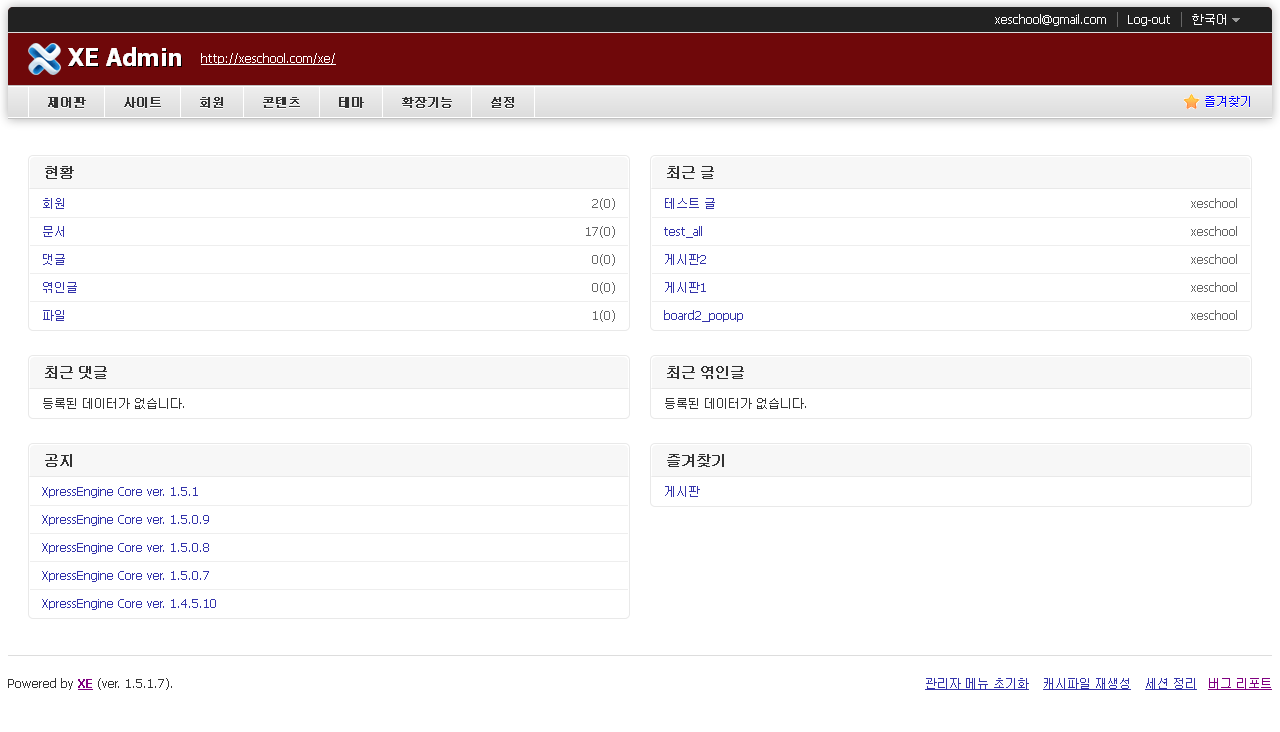The width and height of the screenshot is (1280, 732).
Task: Open the recent post 테스트 글
Action: [689, 203]
